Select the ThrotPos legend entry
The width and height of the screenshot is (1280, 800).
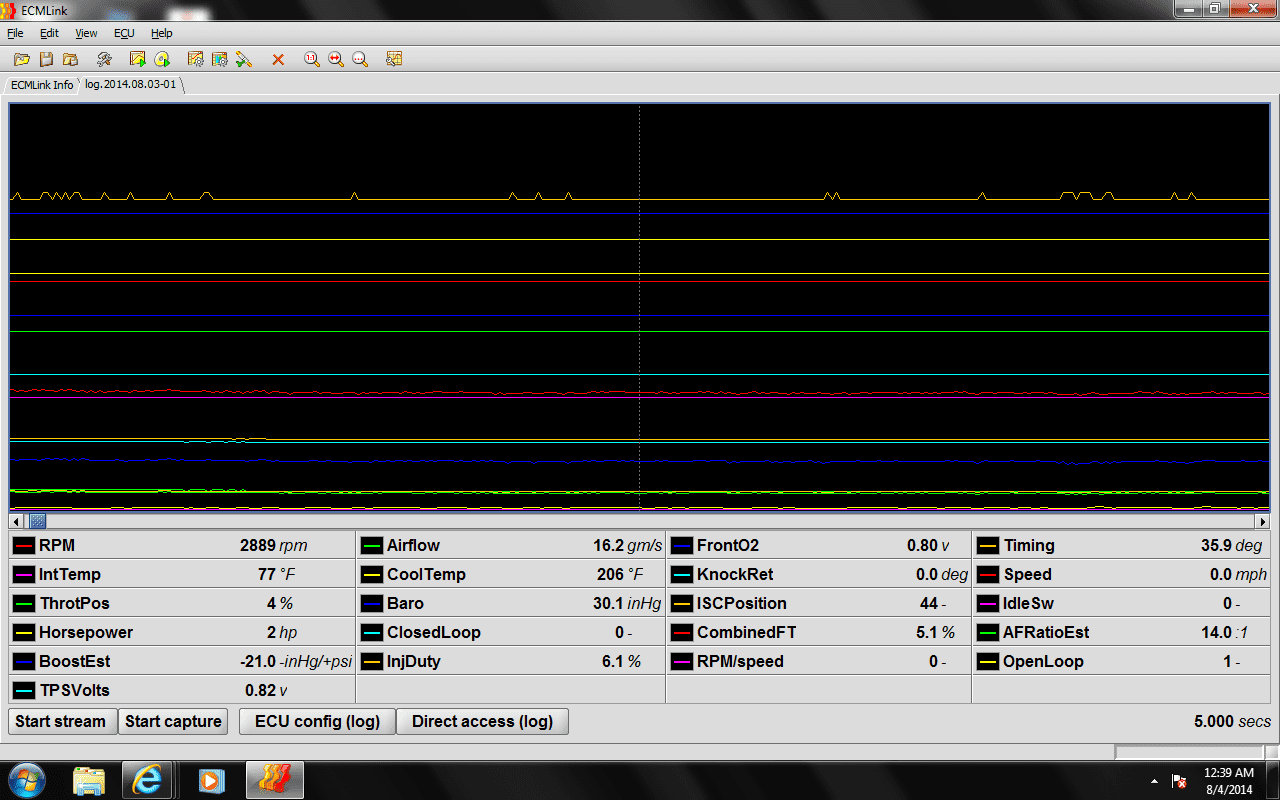(182, 603)
